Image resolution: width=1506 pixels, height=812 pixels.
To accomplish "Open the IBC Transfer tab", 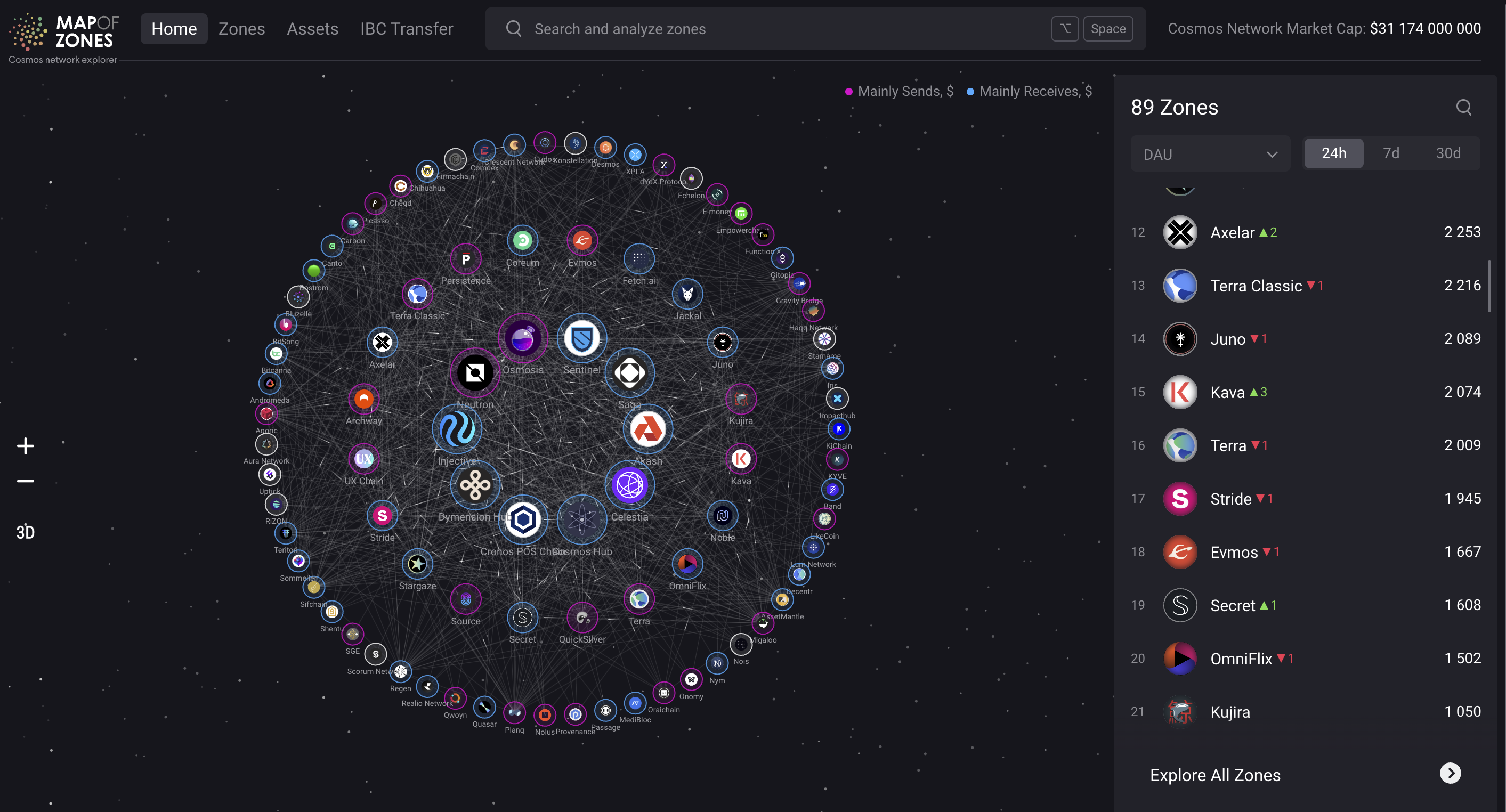I will click(406, 29).
